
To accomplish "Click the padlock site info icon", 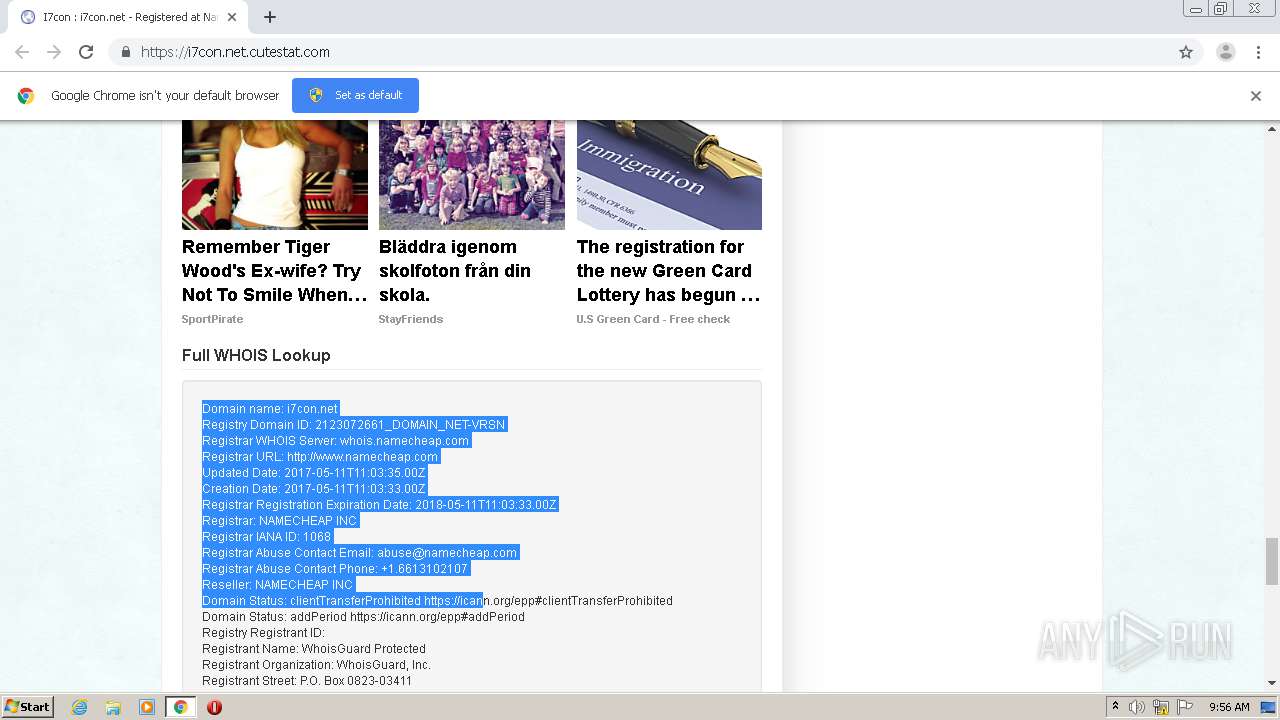I will click(x=125, y=52).
